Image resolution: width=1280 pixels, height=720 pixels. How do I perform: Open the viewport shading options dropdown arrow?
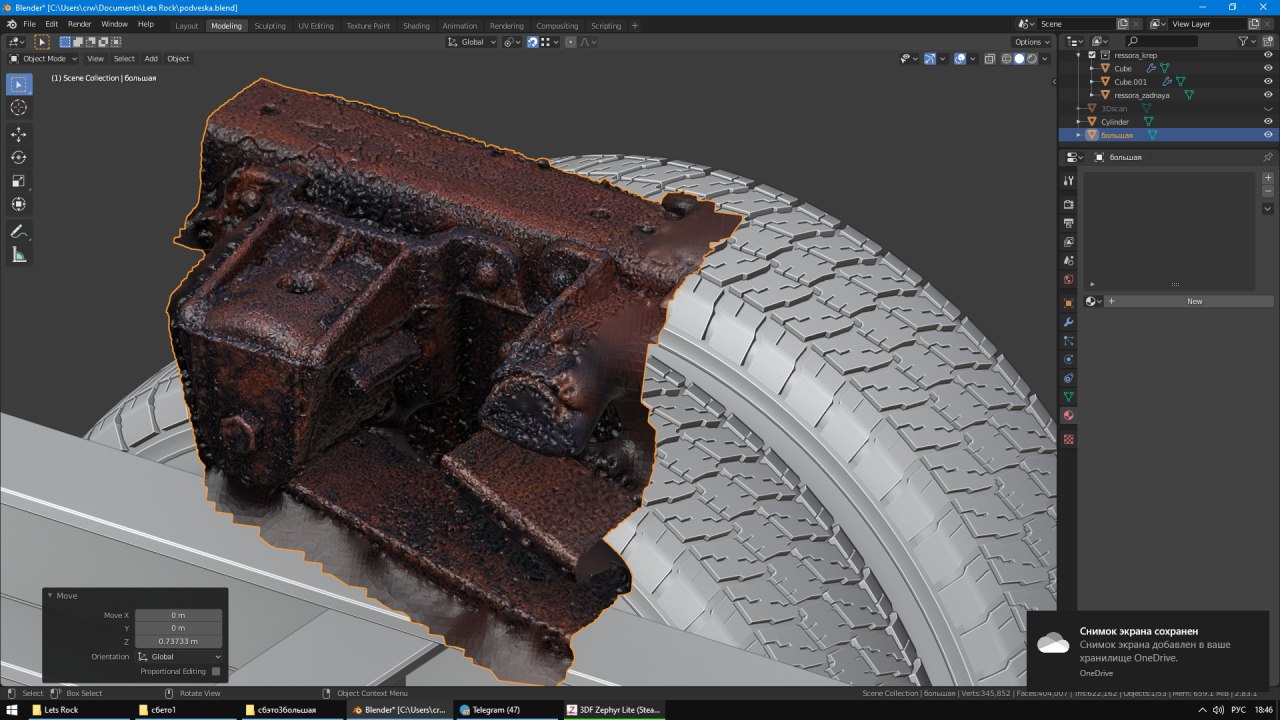[x=1046, y=58]
